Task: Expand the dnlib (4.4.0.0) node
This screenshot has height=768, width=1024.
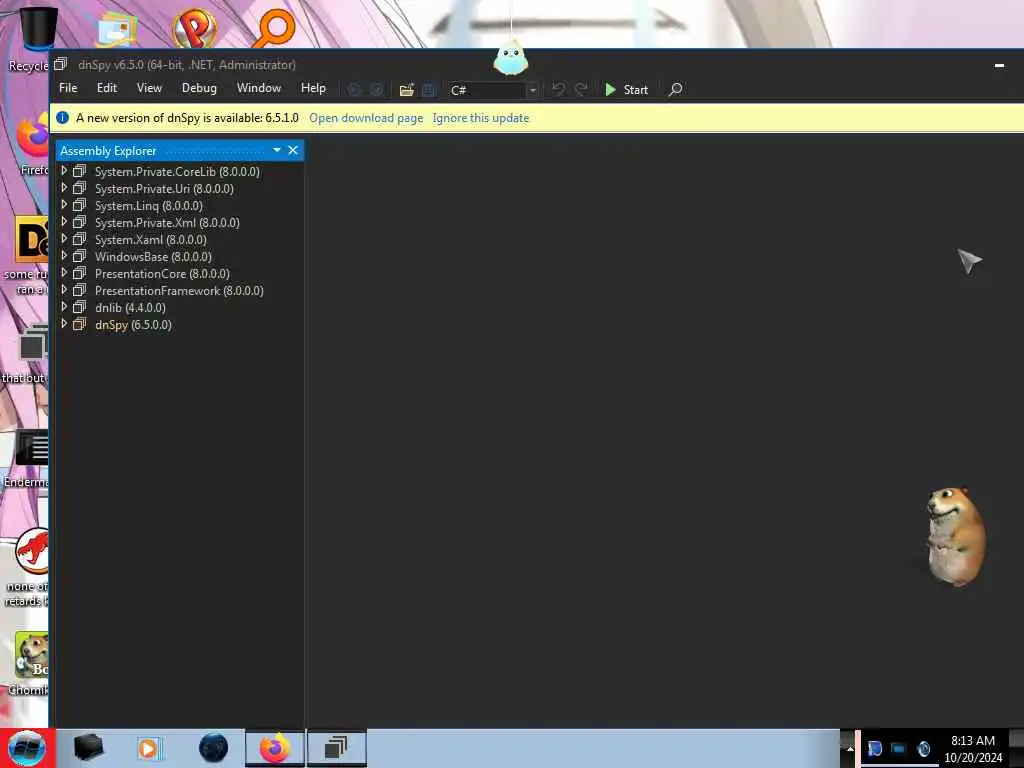Action: [x=64, y=306]
